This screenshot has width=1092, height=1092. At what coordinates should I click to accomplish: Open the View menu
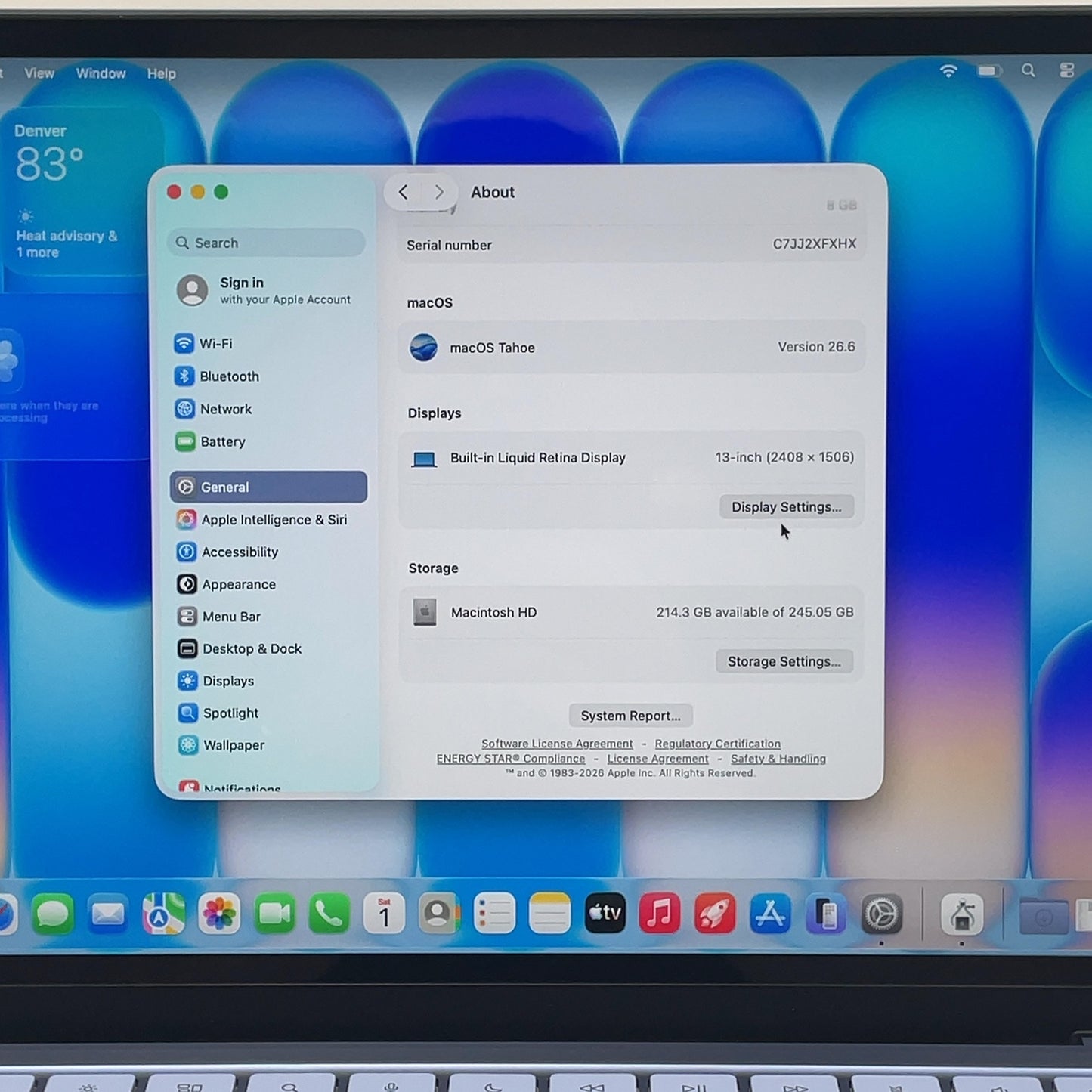point(39,73)
